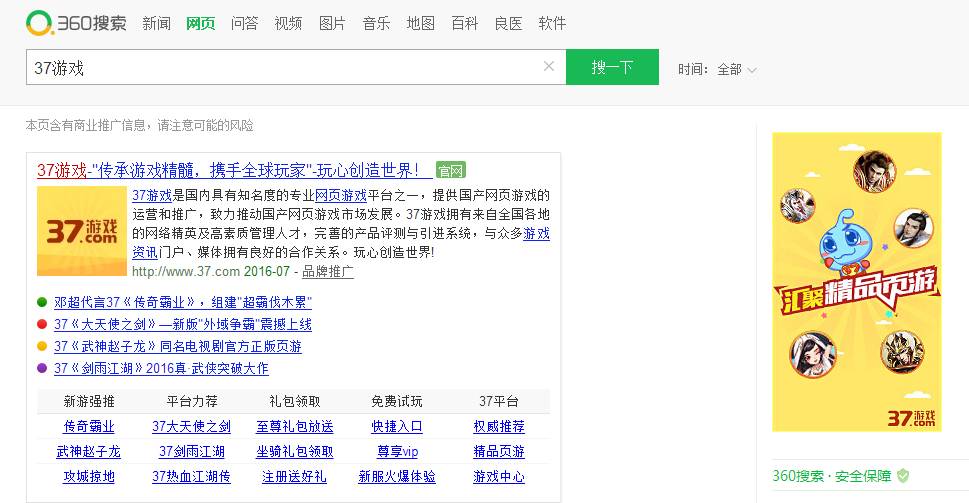Click the 本页含有商业推广信息 notice text
This screenshot has height=503, width=969.
(140, 125)
